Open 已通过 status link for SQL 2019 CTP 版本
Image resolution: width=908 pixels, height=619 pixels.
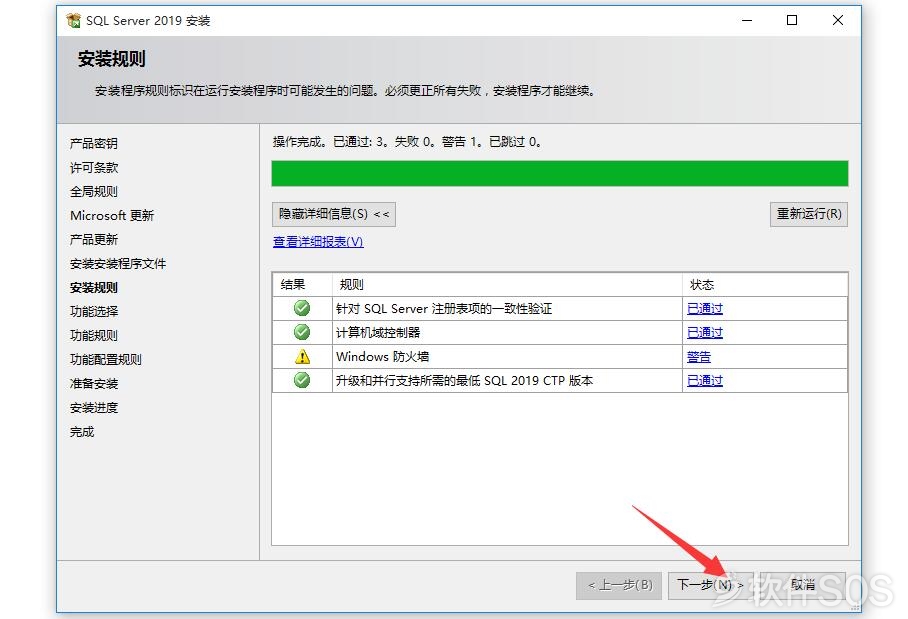(x=705, y=381)
